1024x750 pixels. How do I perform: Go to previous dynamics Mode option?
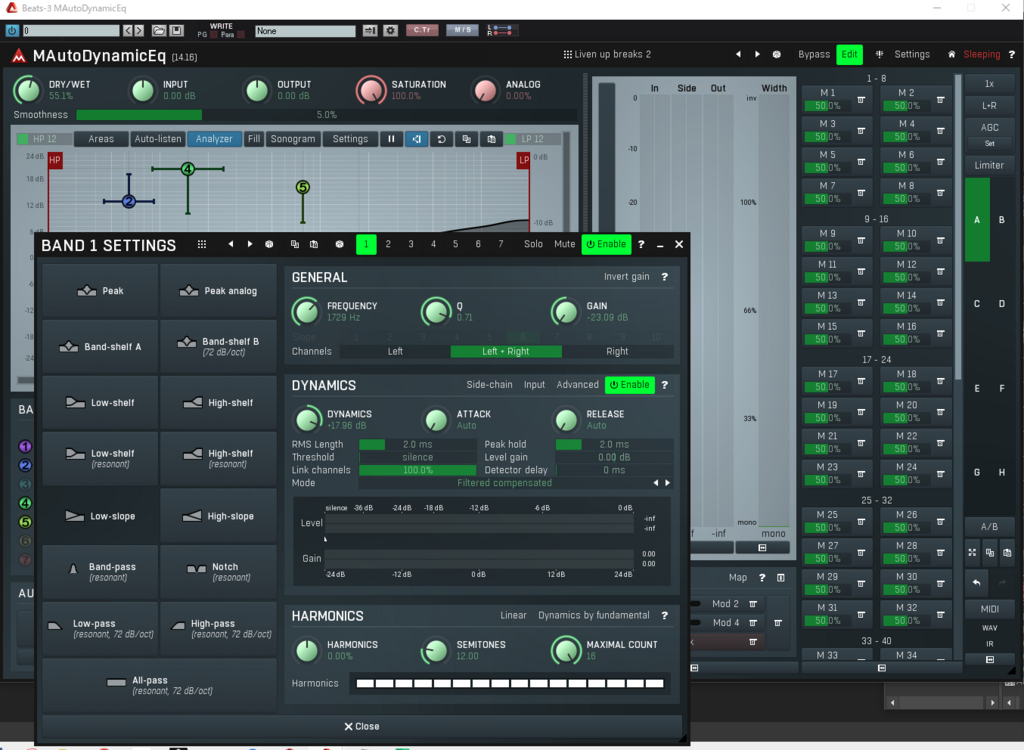(656, 483)
